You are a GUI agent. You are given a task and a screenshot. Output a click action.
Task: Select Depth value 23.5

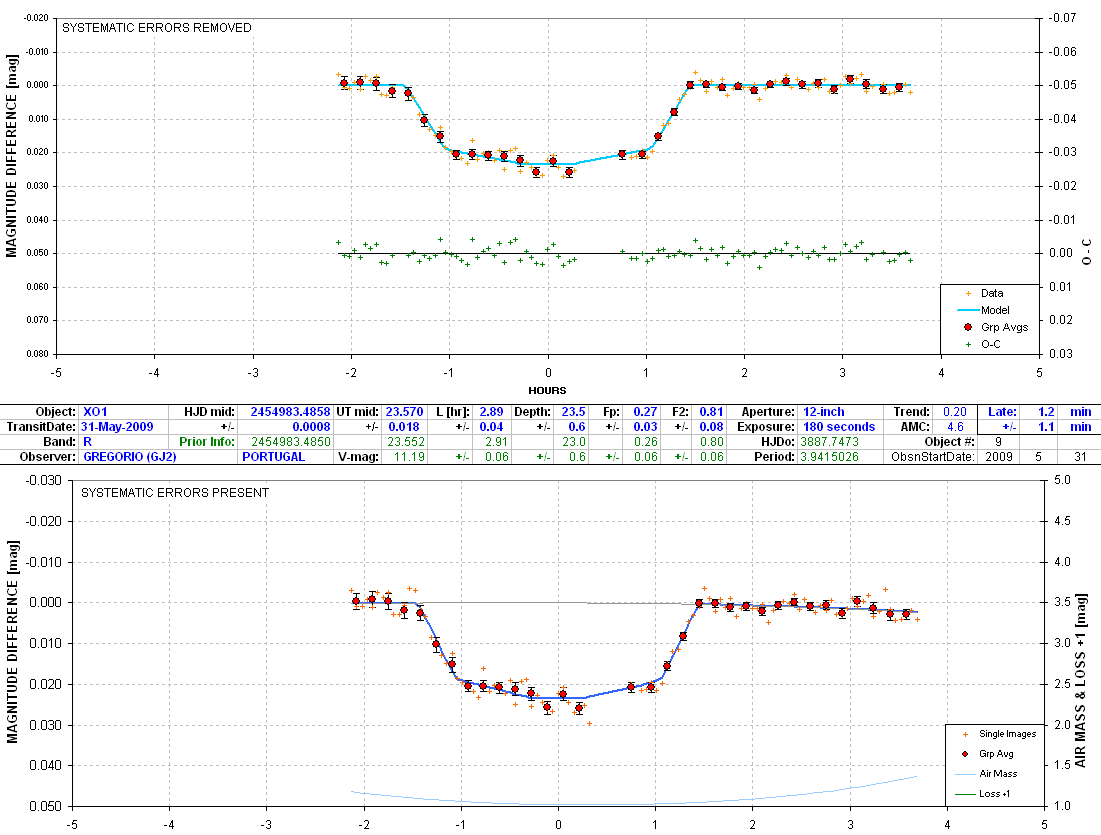[574, 412]
